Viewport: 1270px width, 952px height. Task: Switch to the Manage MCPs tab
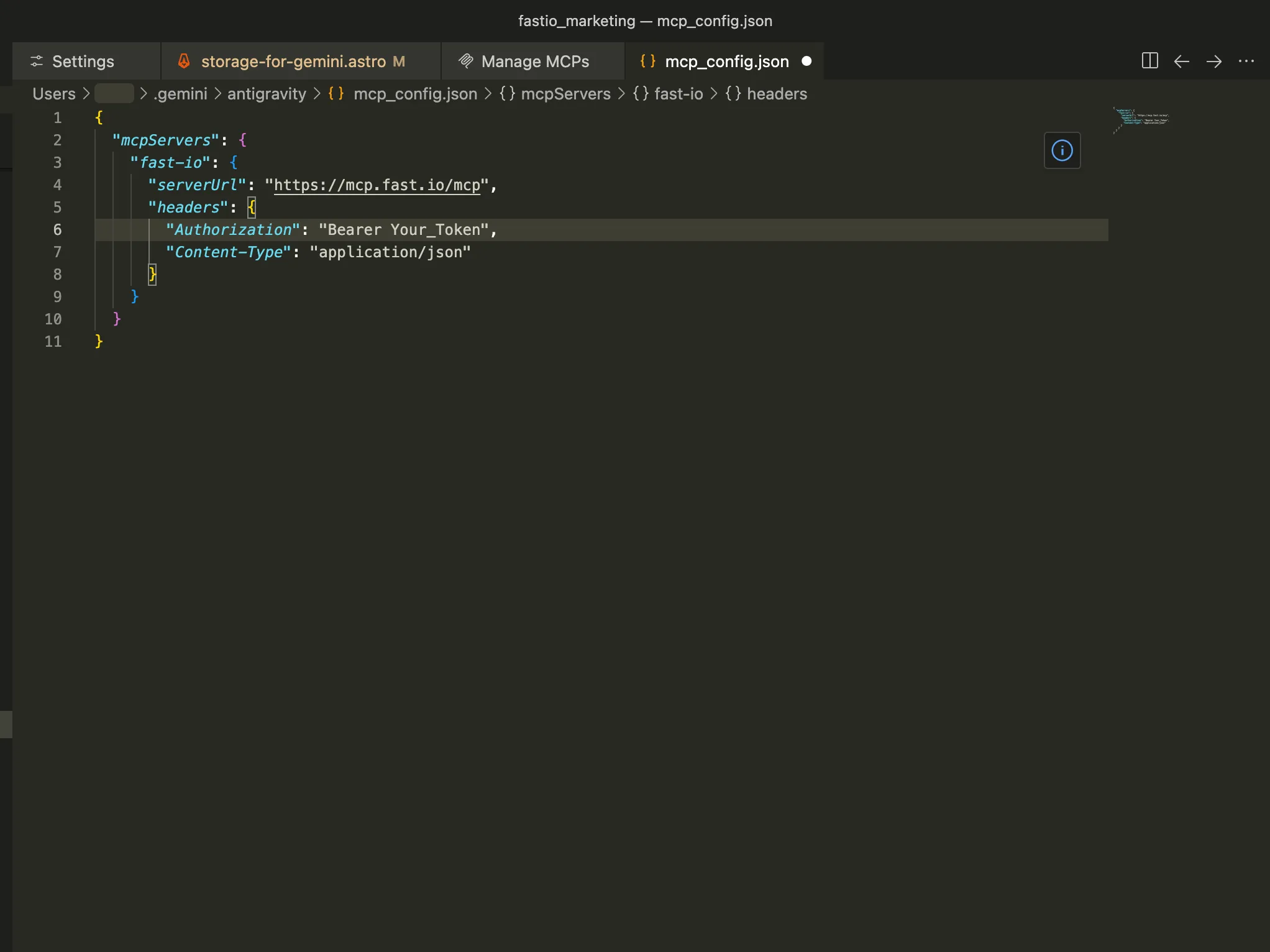(535, 61)
